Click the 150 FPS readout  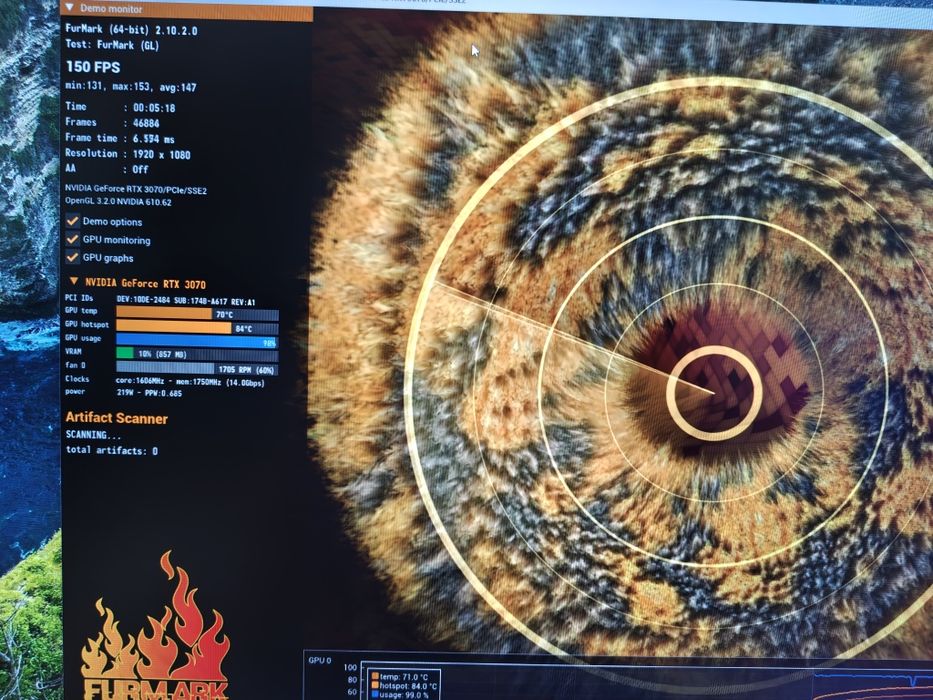coord(93,67)
